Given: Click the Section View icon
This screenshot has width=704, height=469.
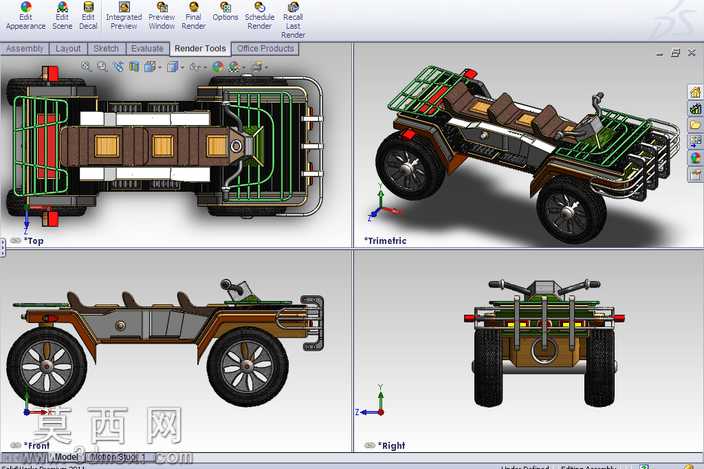Looking at the screenshot, I should tap(134, 67).
